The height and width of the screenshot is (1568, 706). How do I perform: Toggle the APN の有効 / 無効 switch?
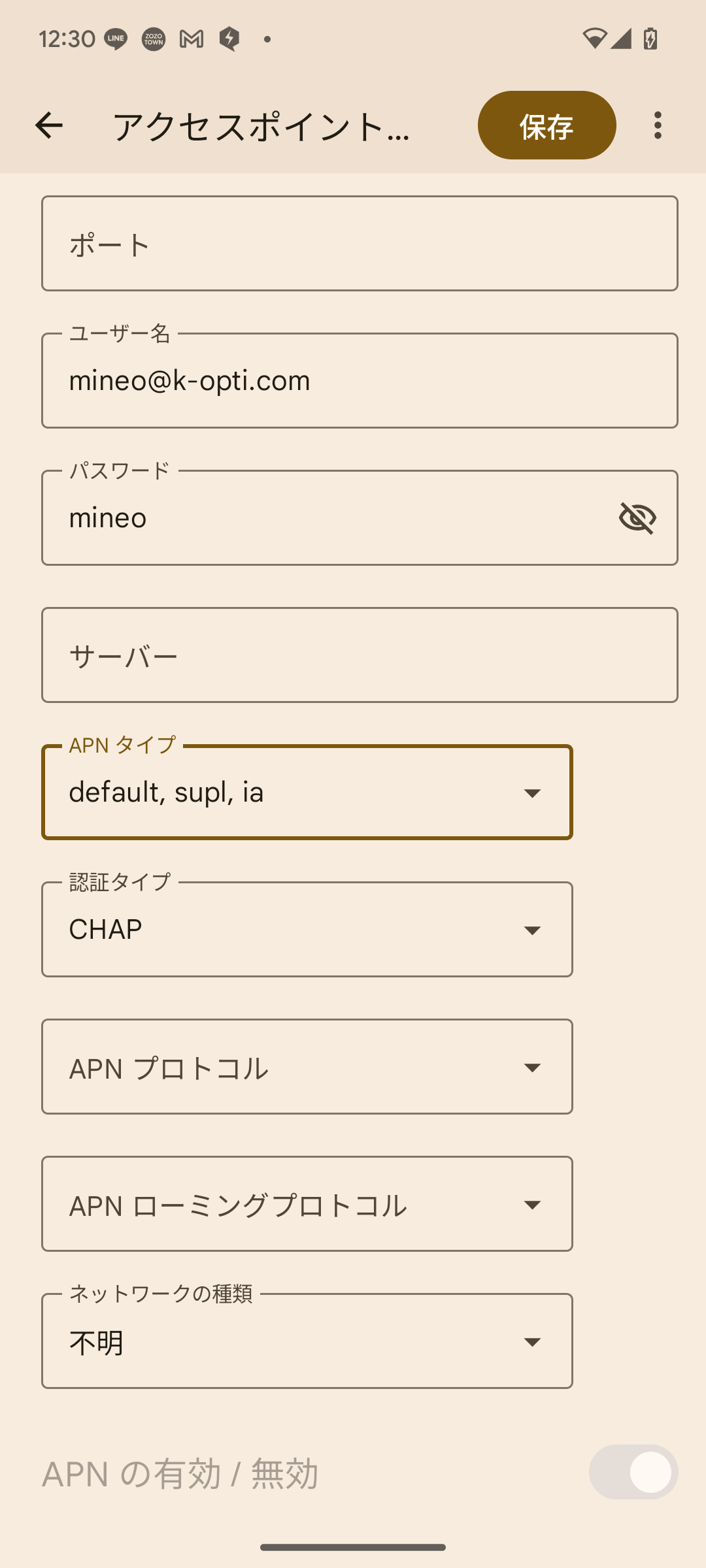coord(633,1472)
